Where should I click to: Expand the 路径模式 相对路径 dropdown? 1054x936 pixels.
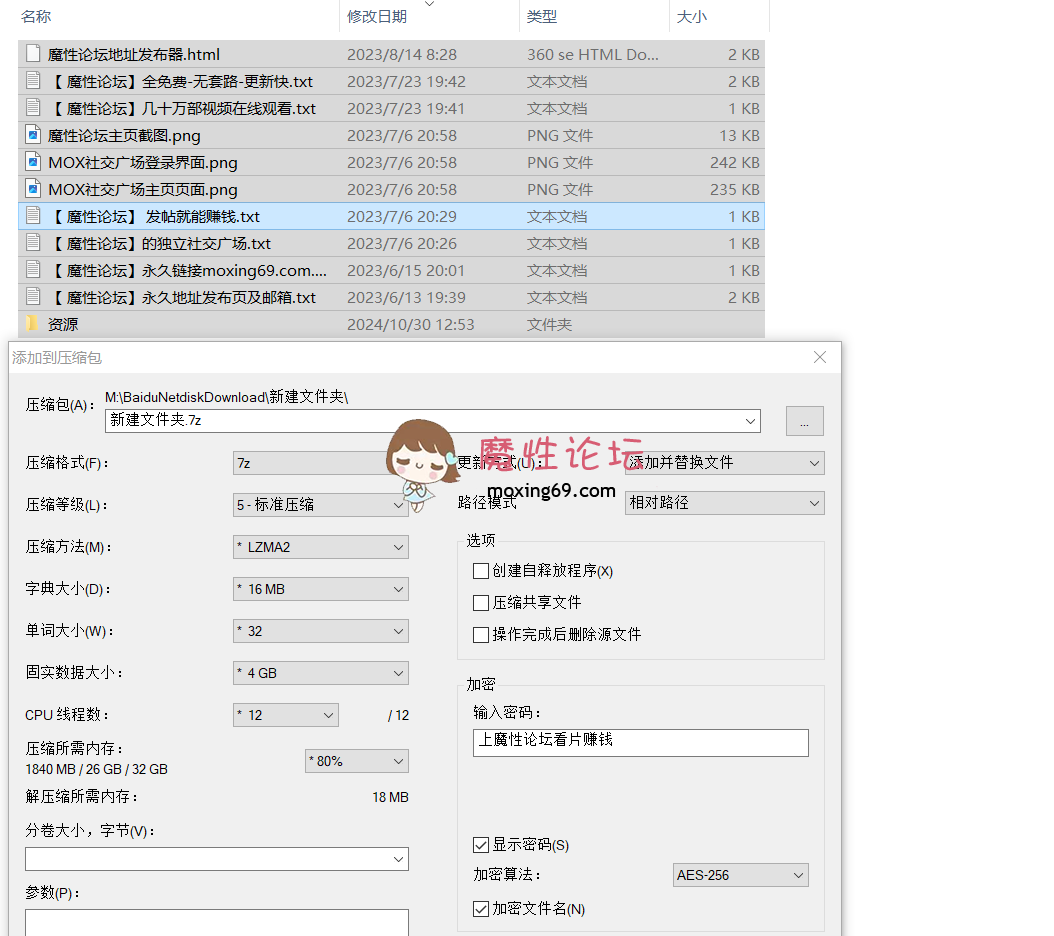click(x=724, y=503)
